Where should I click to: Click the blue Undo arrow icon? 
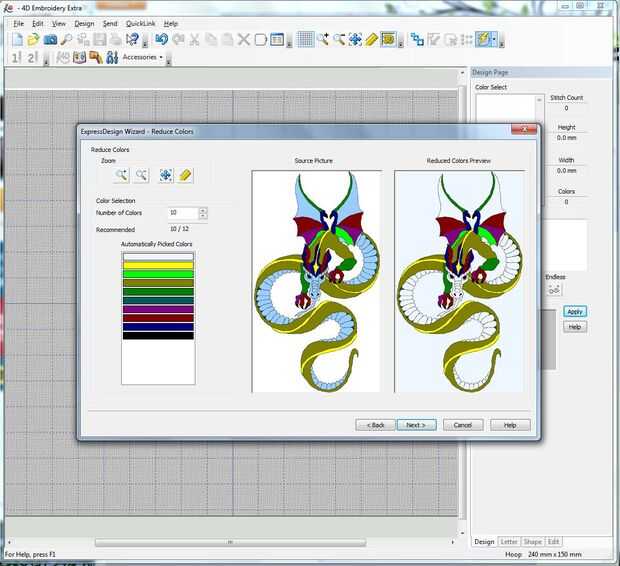tap(161, 39)
